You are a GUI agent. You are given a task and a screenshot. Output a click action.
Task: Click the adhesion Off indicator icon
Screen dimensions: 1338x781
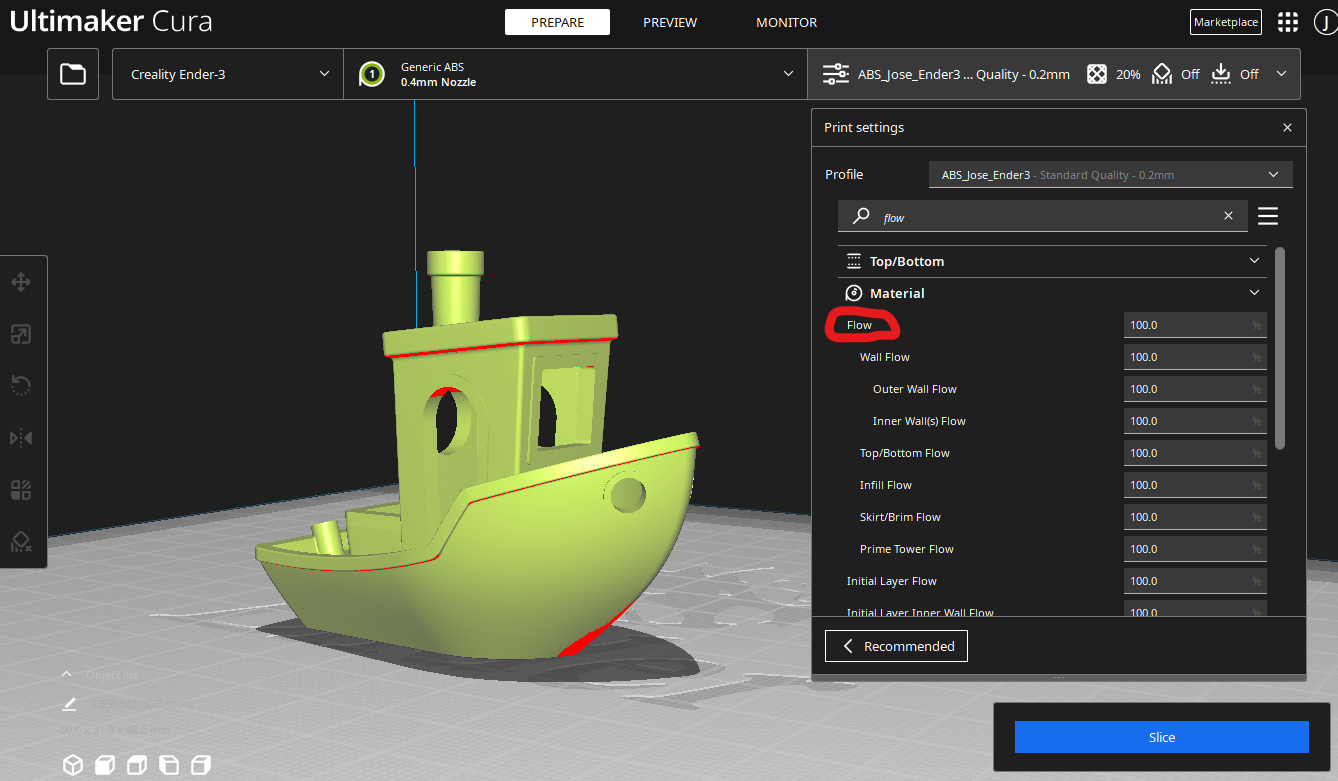[1221, 74]
